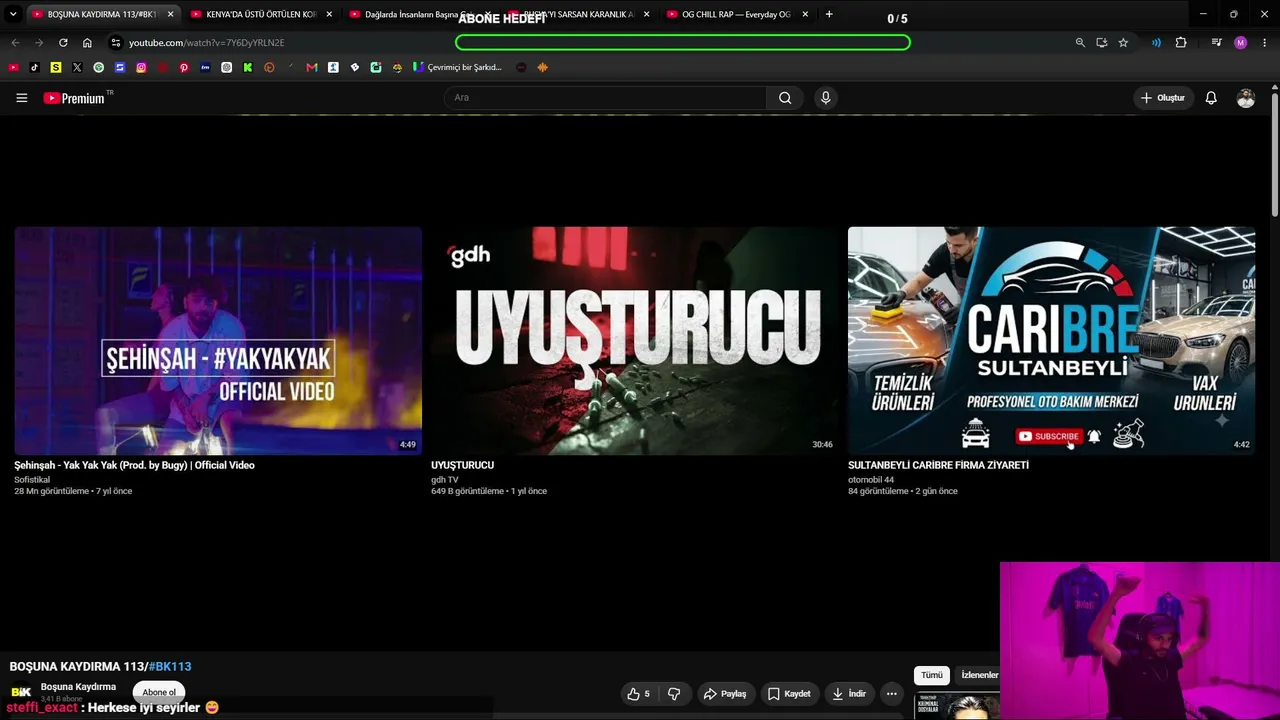The height and width of the screenshot is (720, 1280).
Task: Click the Paylaş share button
Action: pos(725,694)
